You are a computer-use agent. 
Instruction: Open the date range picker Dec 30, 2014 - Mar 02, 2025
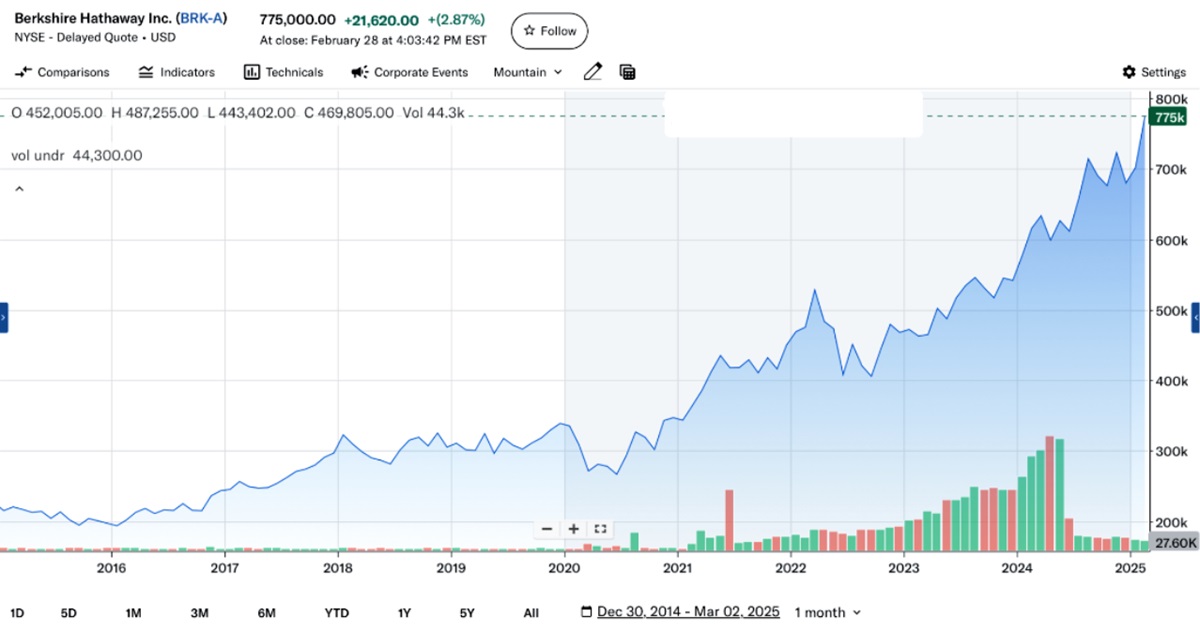689,612
